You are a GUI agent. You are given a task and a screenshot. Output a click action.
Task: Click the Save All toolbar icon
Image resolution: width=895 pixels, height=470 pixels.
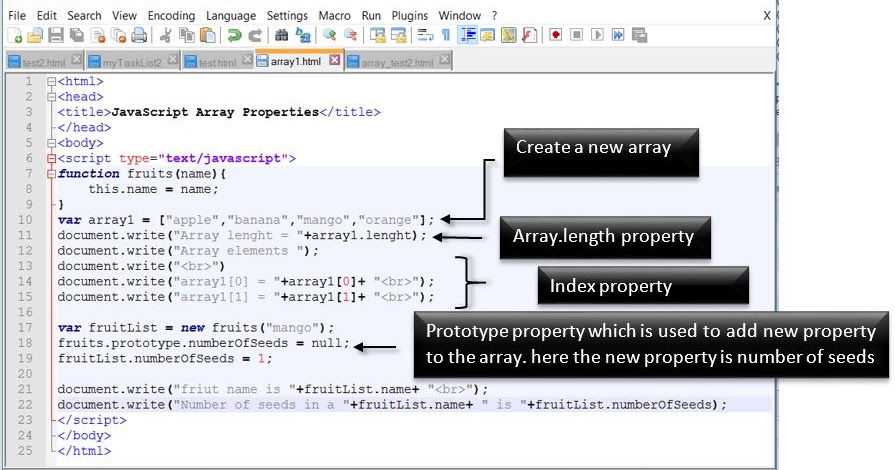(x=76, y=35)
